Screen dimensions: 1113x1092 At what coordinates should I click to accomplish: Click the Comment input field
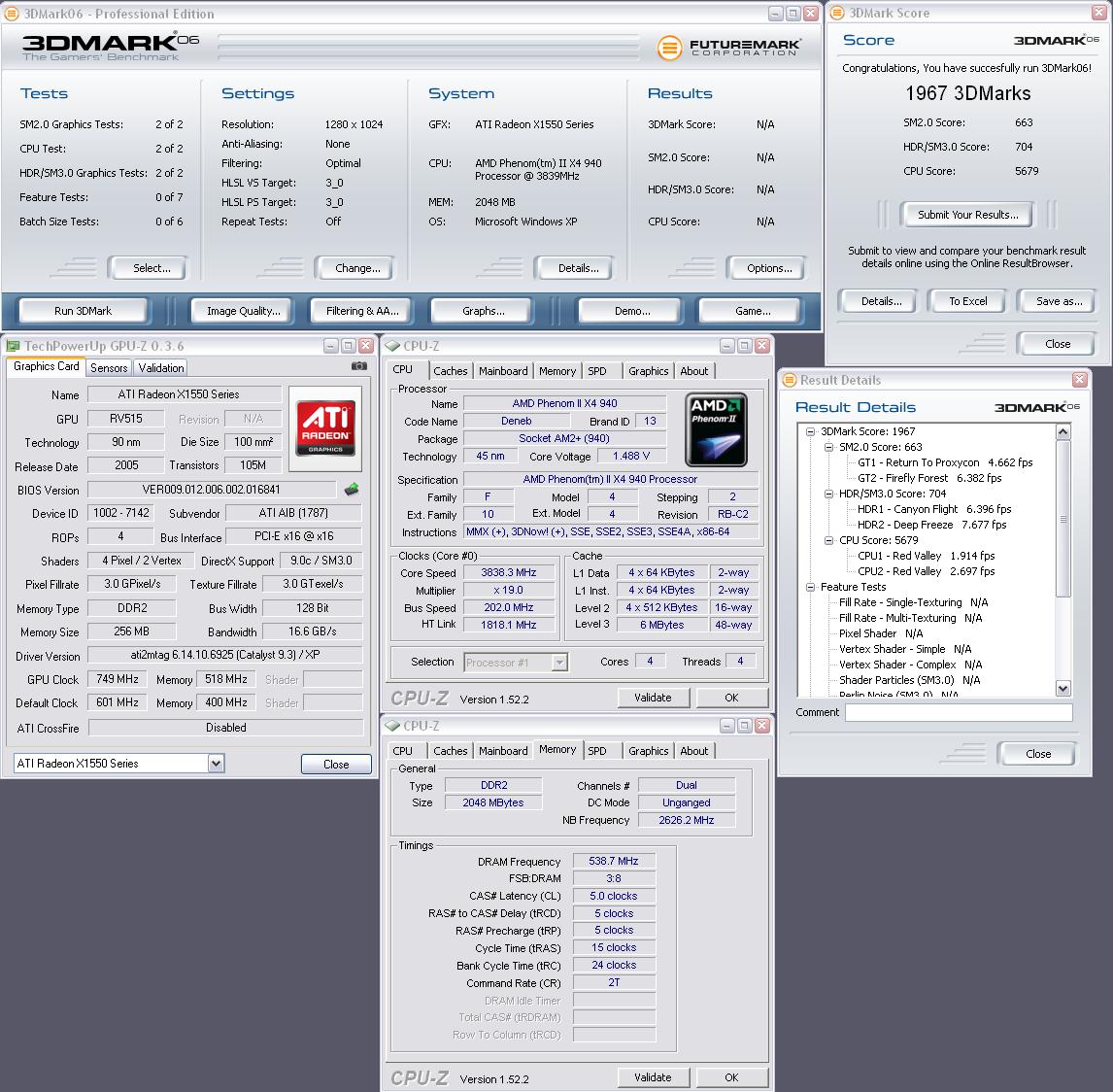click(x=959, y=713)
